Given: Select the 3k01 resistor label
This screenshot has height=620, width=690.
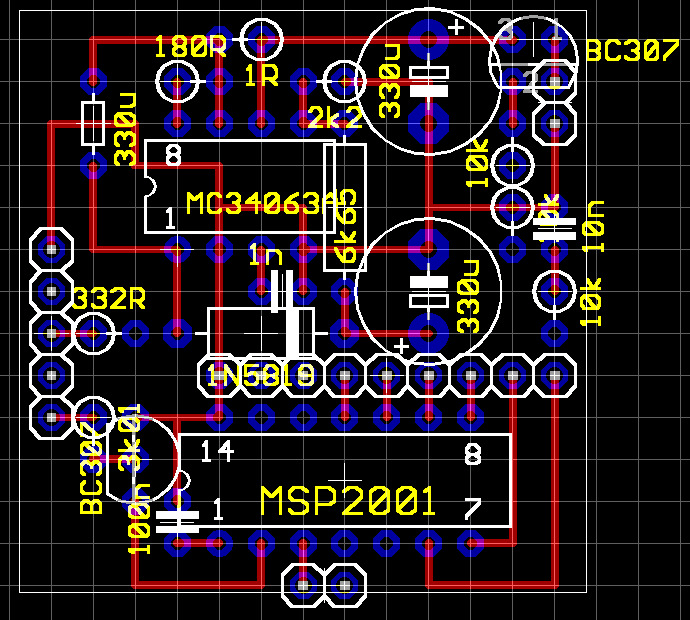Looking at the screenshot, I should [129, 437].
